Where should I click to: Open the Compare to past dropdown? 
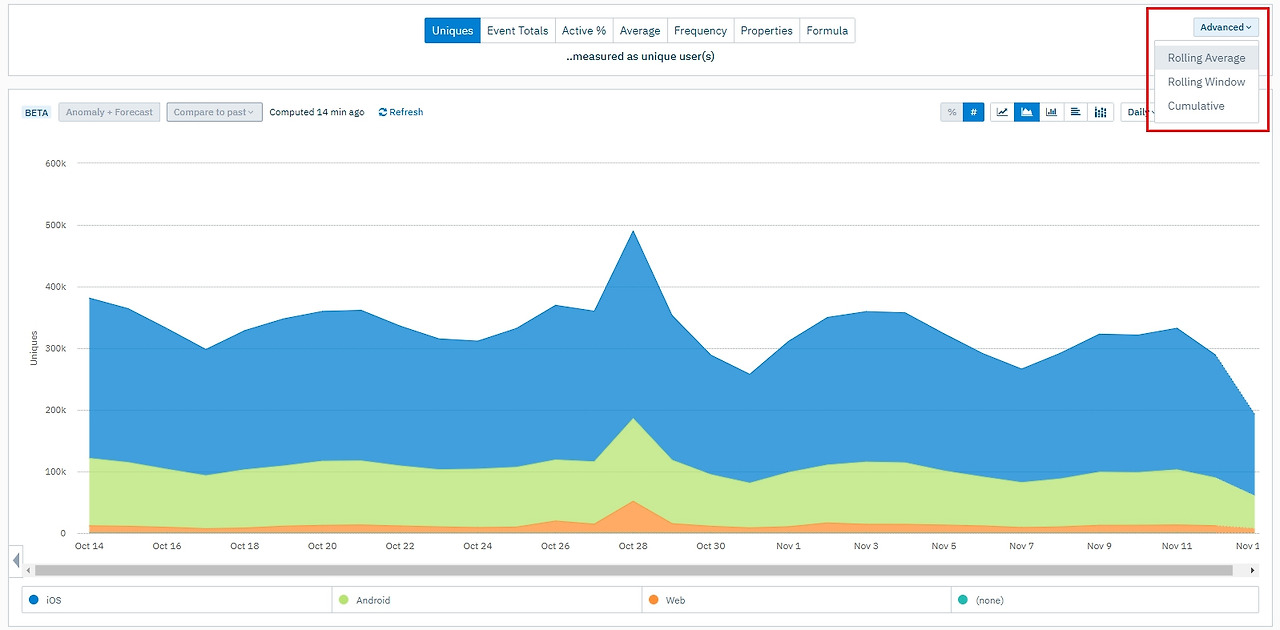(214, 112)
